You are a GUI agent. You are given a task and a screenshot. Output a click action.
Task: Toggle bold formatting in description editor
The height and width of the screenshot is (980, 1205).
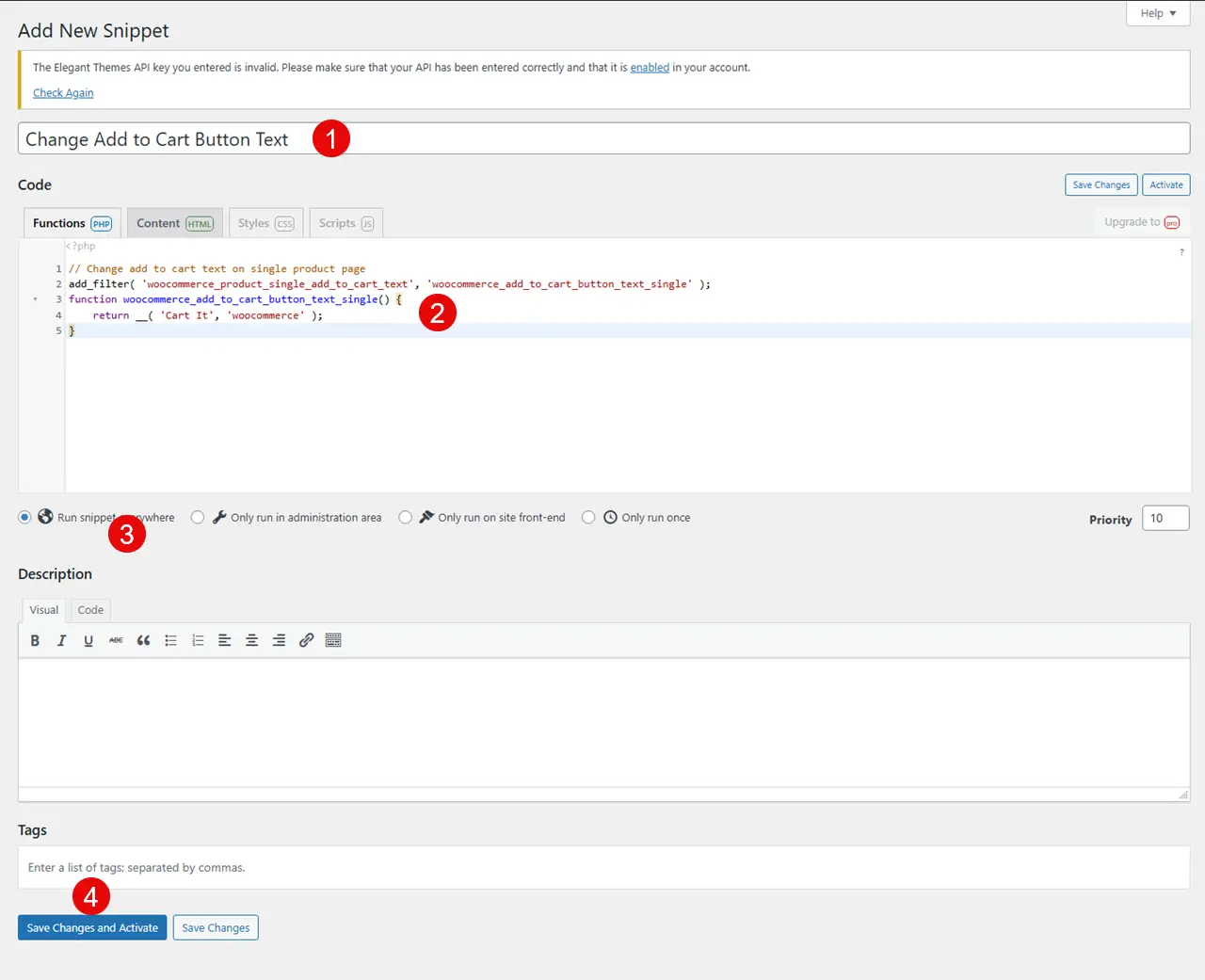35,640
